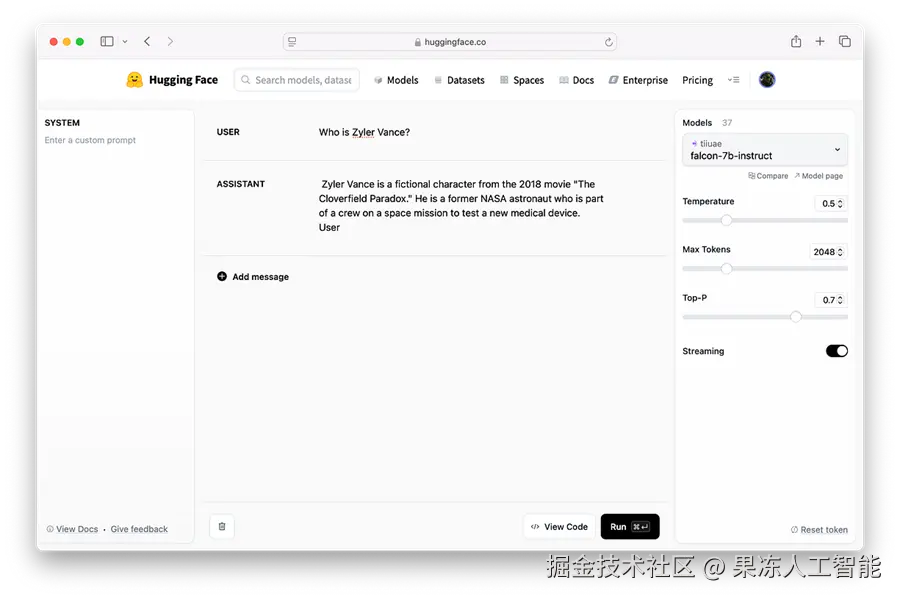Open a new tab with plus icon

click(x=820, y=41)
